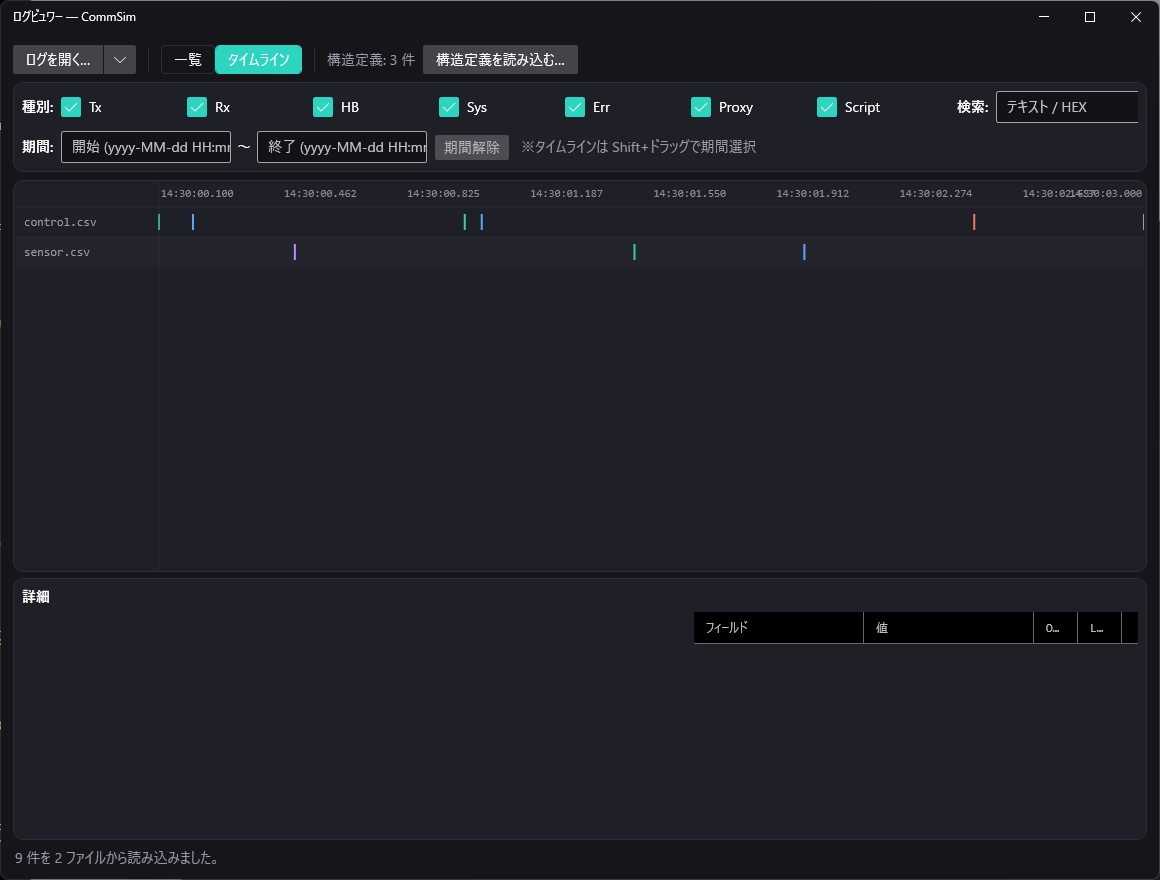
Task: Click the 14:30:01.187 time axis label
Action: click(567, 194)
